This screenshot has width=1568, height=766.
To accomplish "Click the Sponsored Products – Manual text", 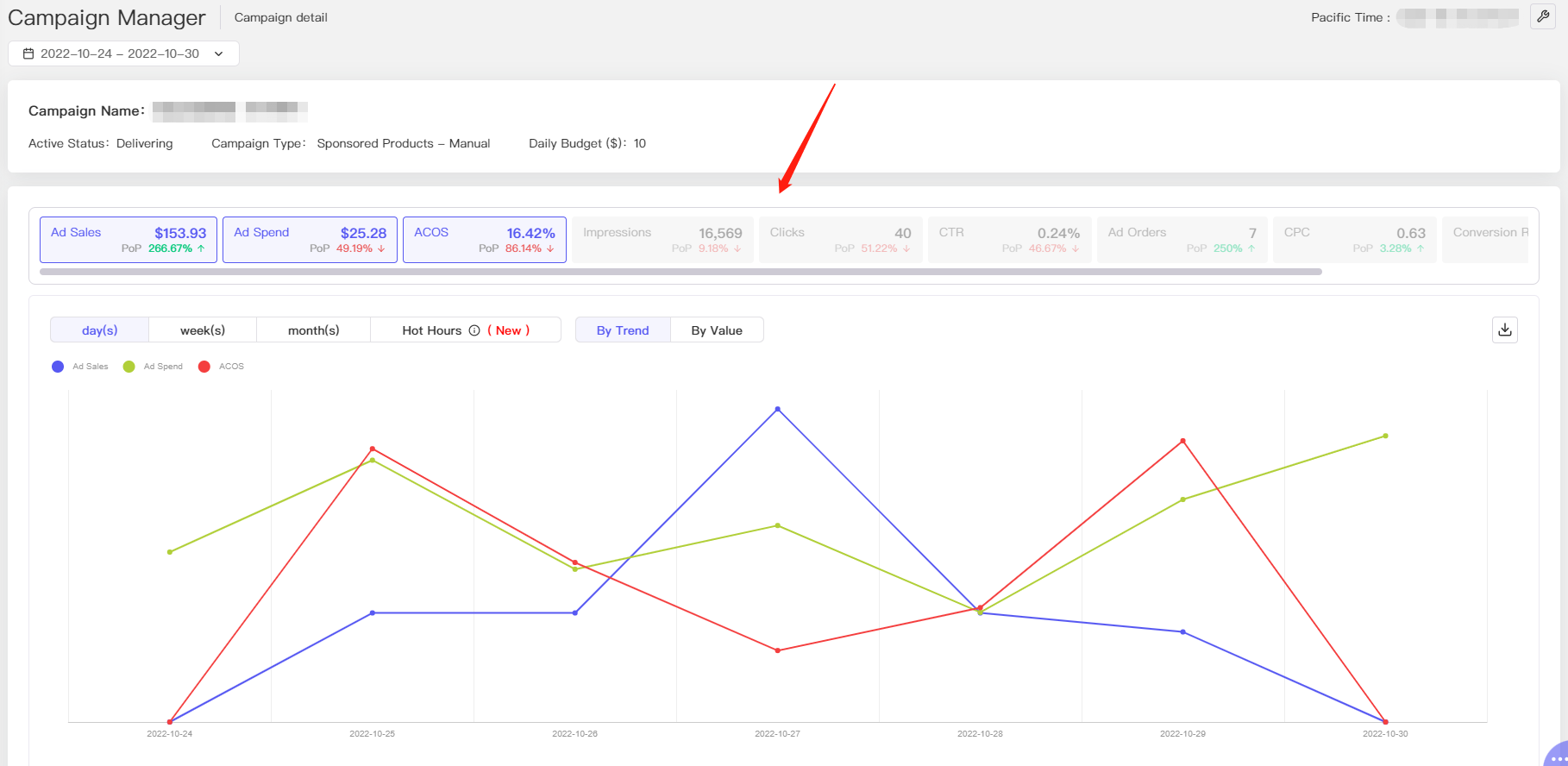I will [x=404, y=143].
